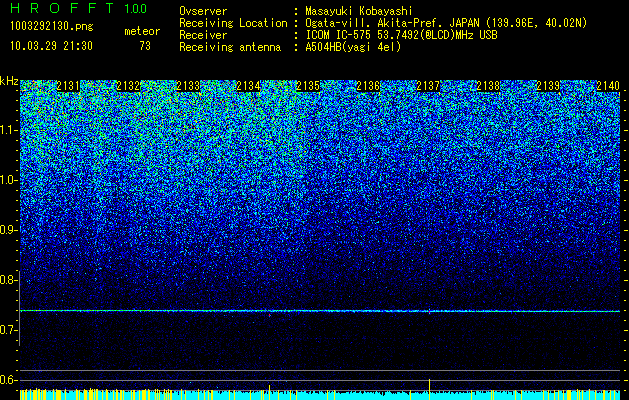Click the kHz axis unit label
Viewport: 629px width, 400px height.
9,81
